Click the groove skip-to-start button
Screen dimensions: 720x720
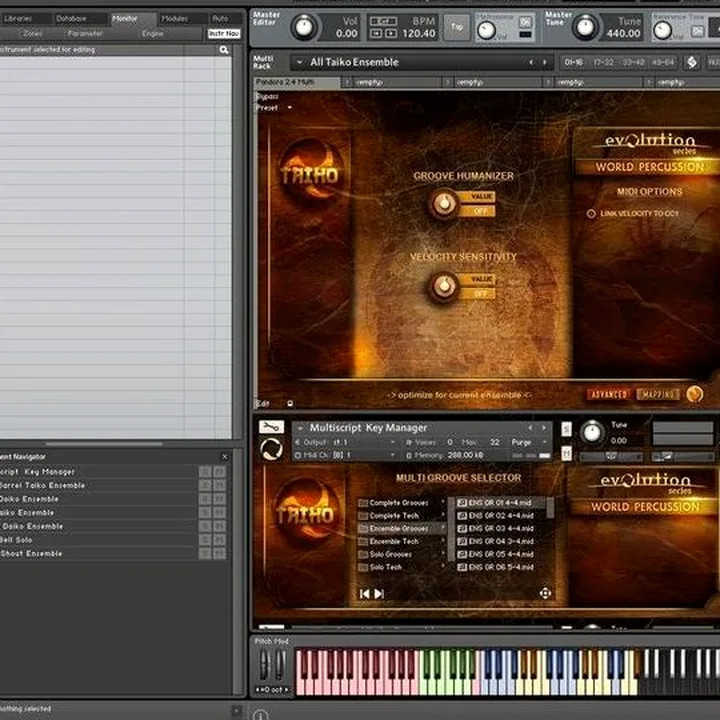coord(365,594)
